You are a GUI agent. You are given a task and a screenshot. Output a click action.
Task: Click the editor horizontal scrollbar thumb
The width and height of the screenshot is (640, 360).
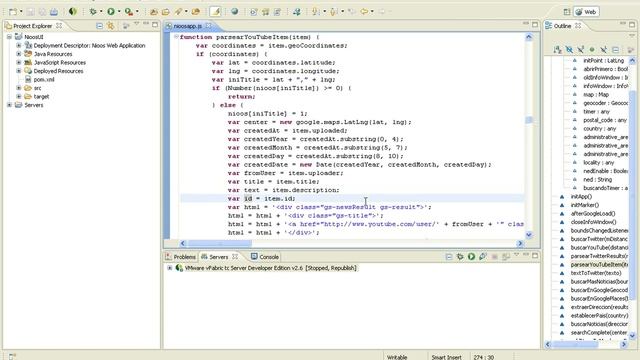pyautogui.click(x=219, y=243)
